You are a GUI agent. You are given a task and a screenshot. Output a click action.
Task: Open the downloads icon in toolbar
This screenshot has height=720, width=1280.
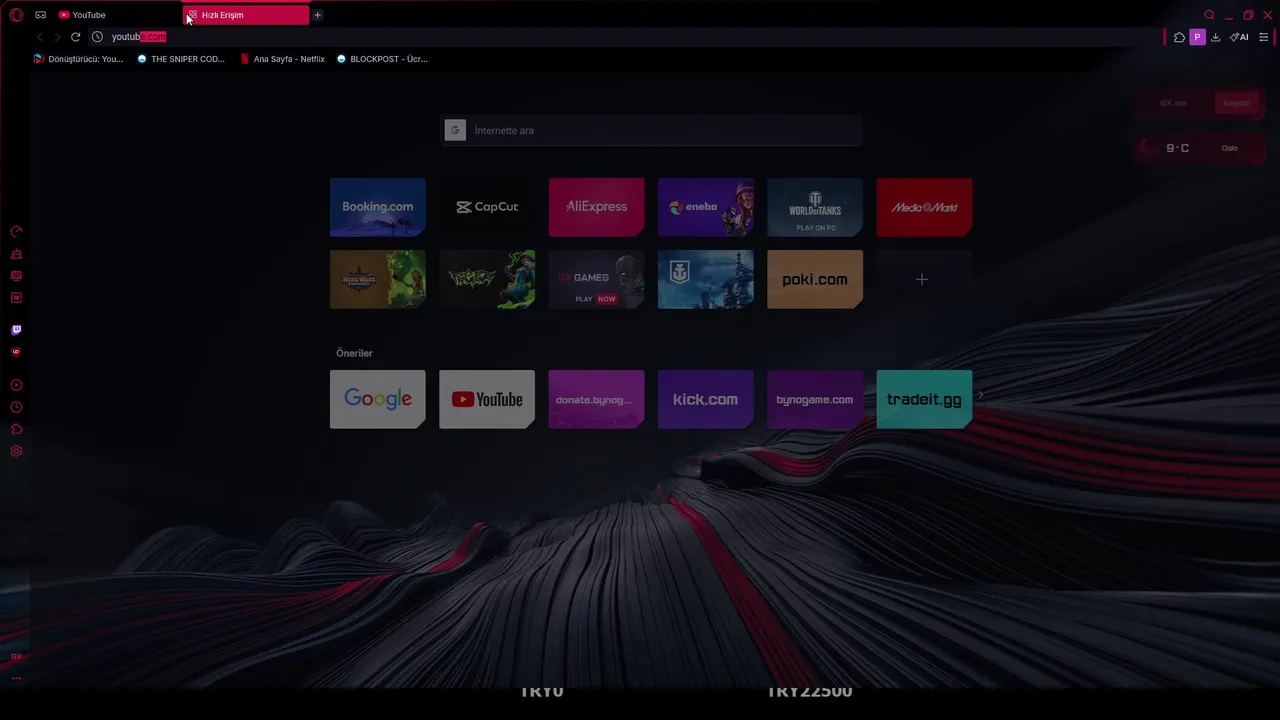click(x=1215, y=37)
